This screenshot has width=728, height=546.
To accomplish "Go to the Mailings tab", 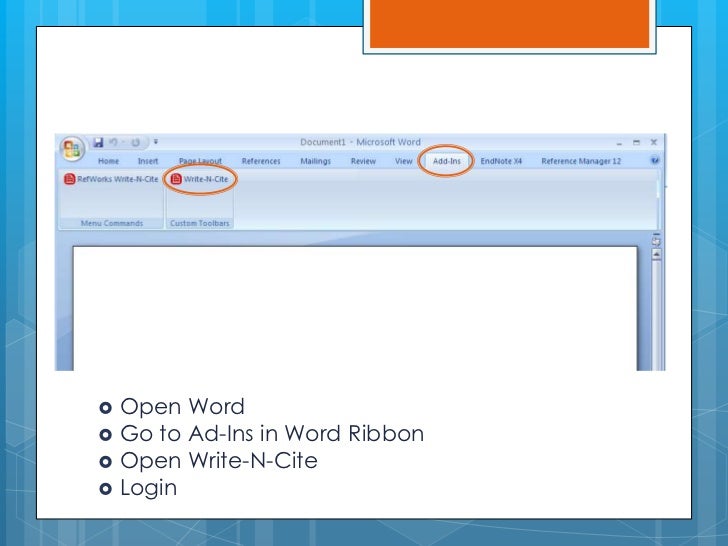I will (315, 161).
